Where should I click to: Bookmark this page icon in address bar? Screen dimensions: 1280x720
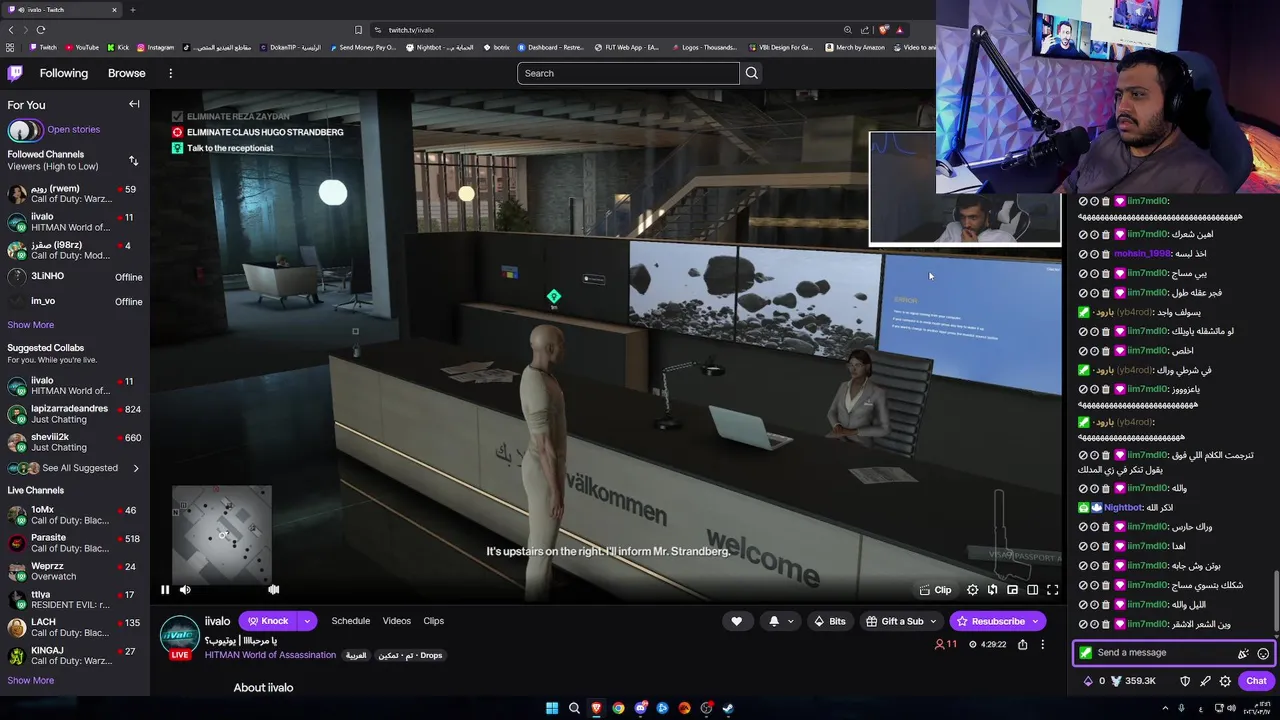358,30
